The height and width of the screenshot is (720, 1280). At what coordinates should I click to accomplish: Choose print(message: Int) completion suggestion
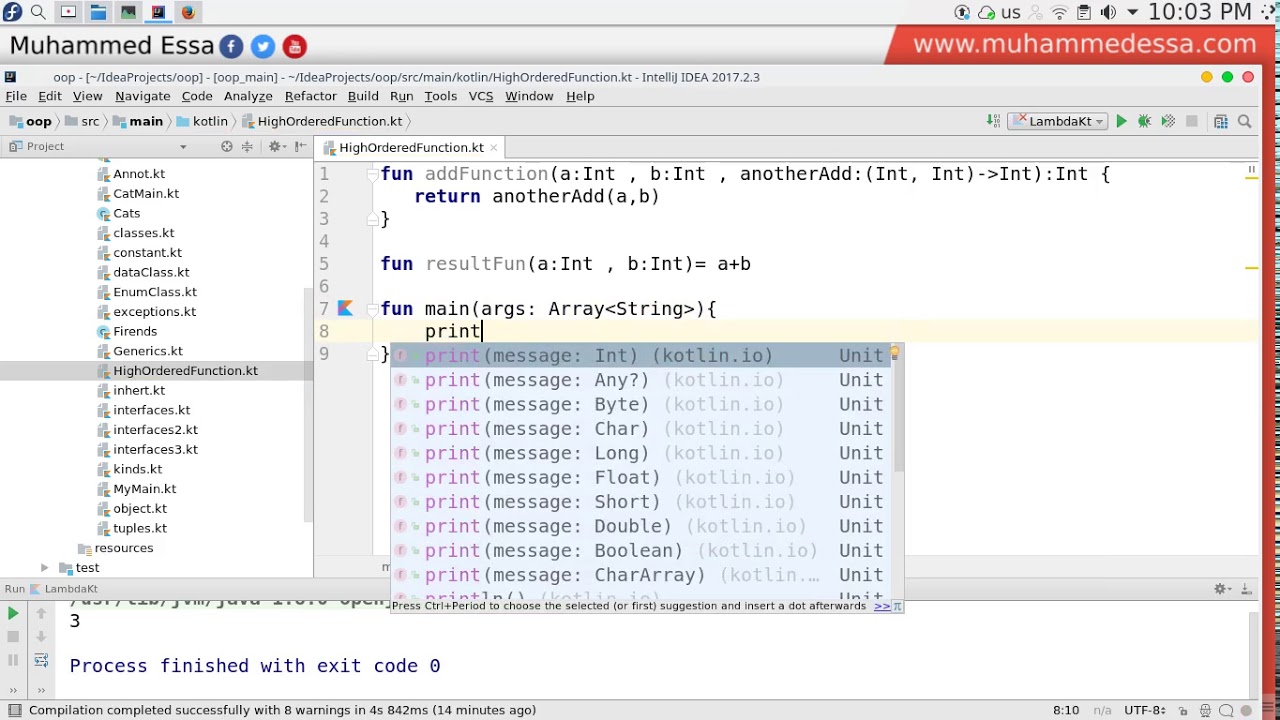[640, 356]
